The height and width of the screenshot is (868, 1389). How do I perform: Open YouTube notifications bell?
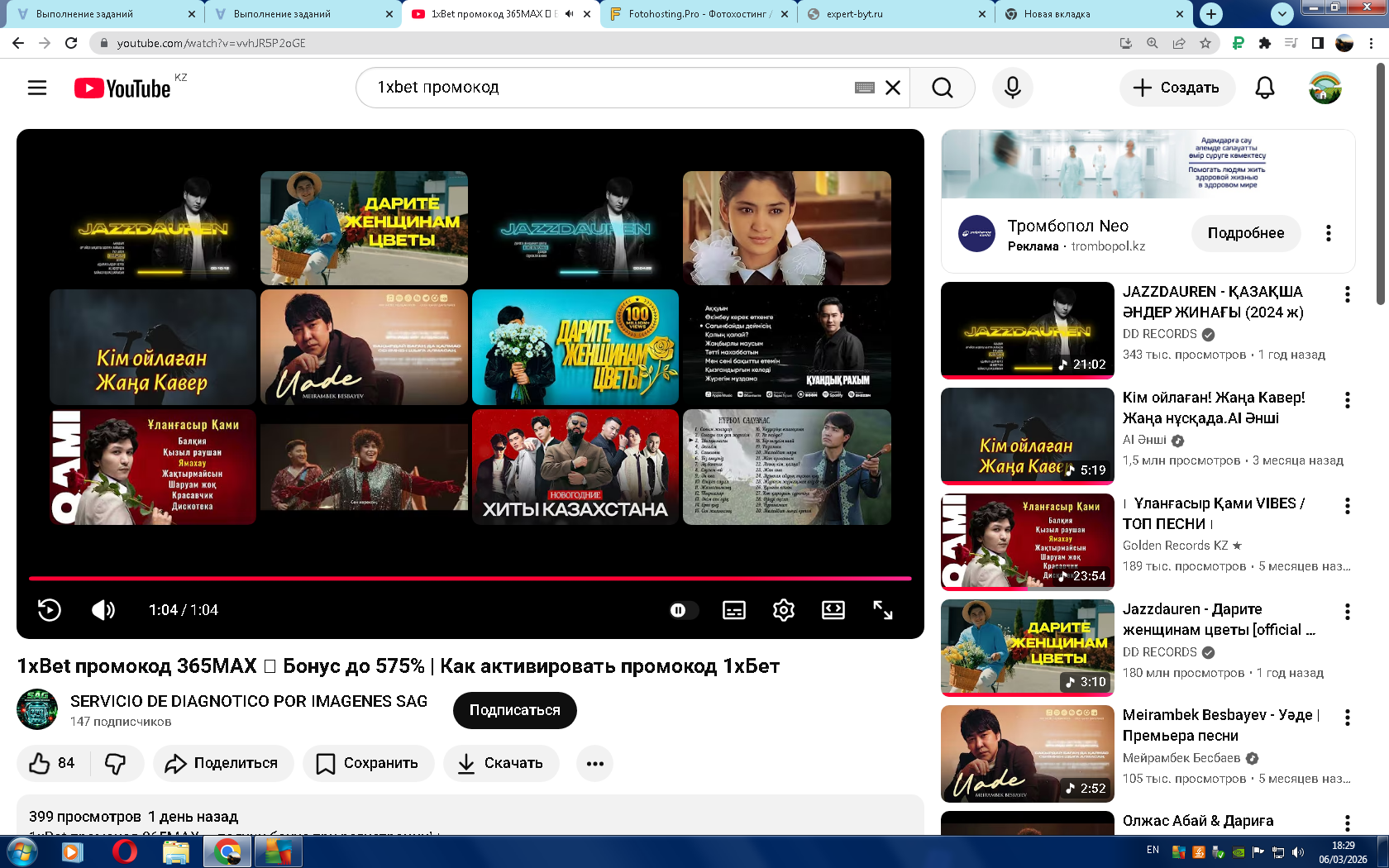(x=1265, y=88)
